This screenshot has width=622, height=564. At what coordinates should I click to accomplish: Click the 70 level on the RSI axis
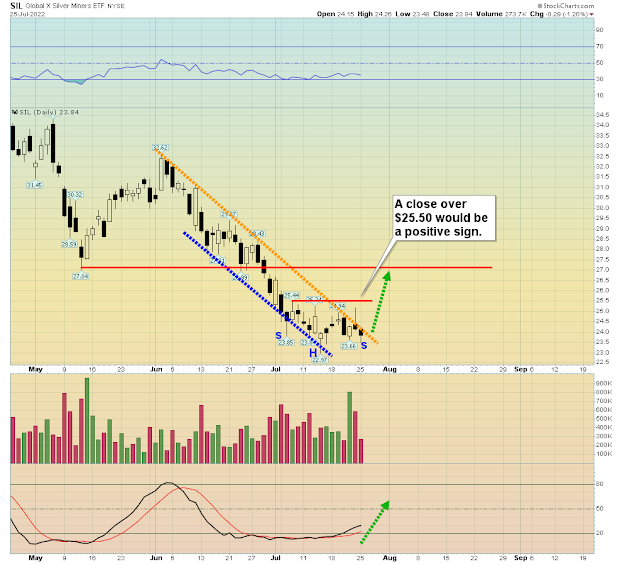pos(599,46)
